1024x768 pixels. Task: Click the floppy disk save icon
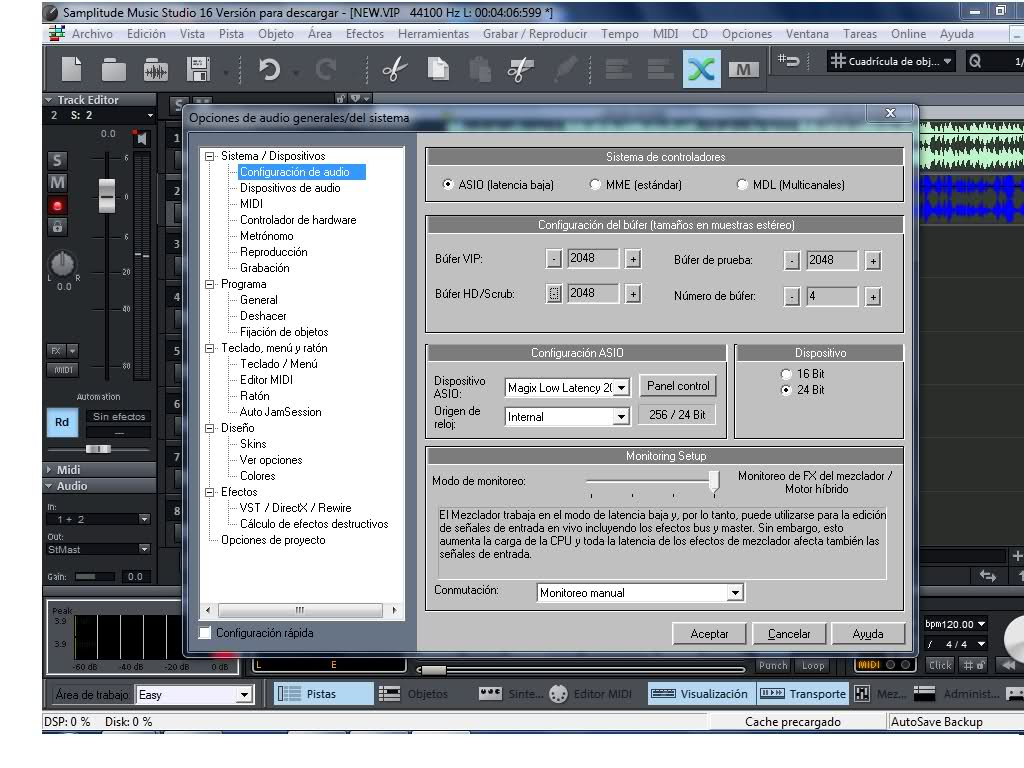tap(198, 68)
